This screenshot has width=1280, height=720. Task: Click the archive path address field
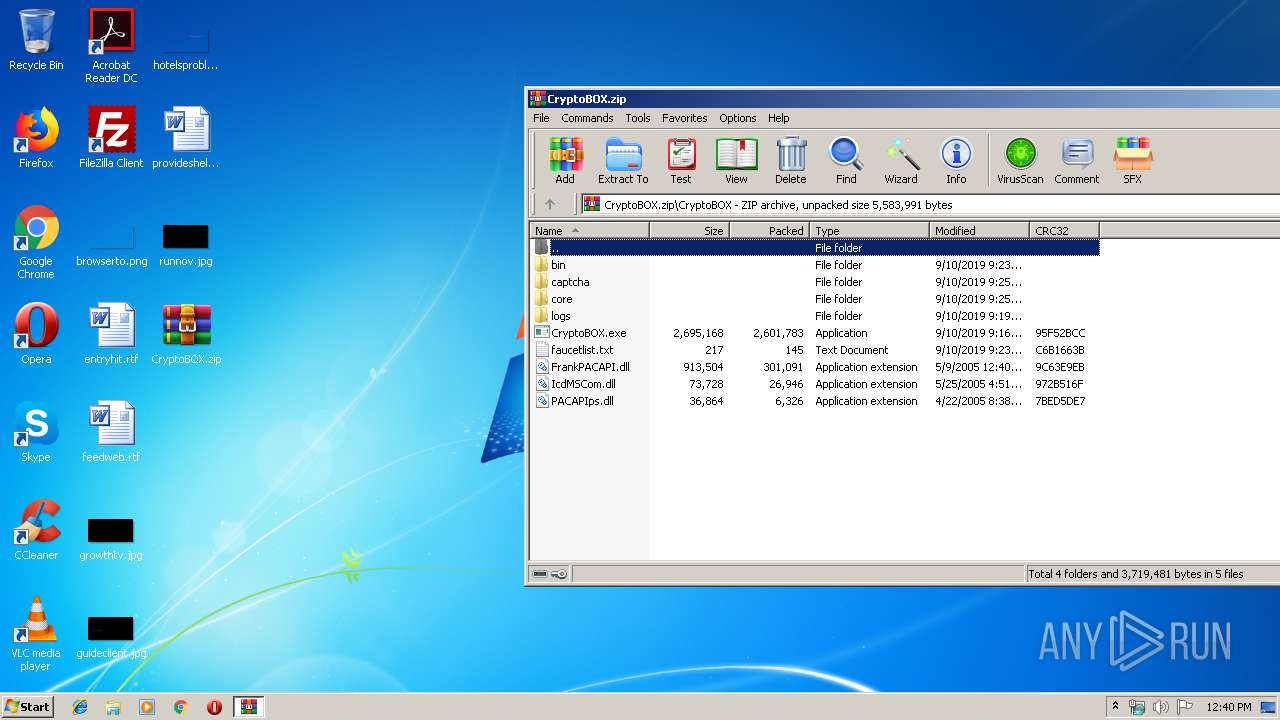(930, 204)
